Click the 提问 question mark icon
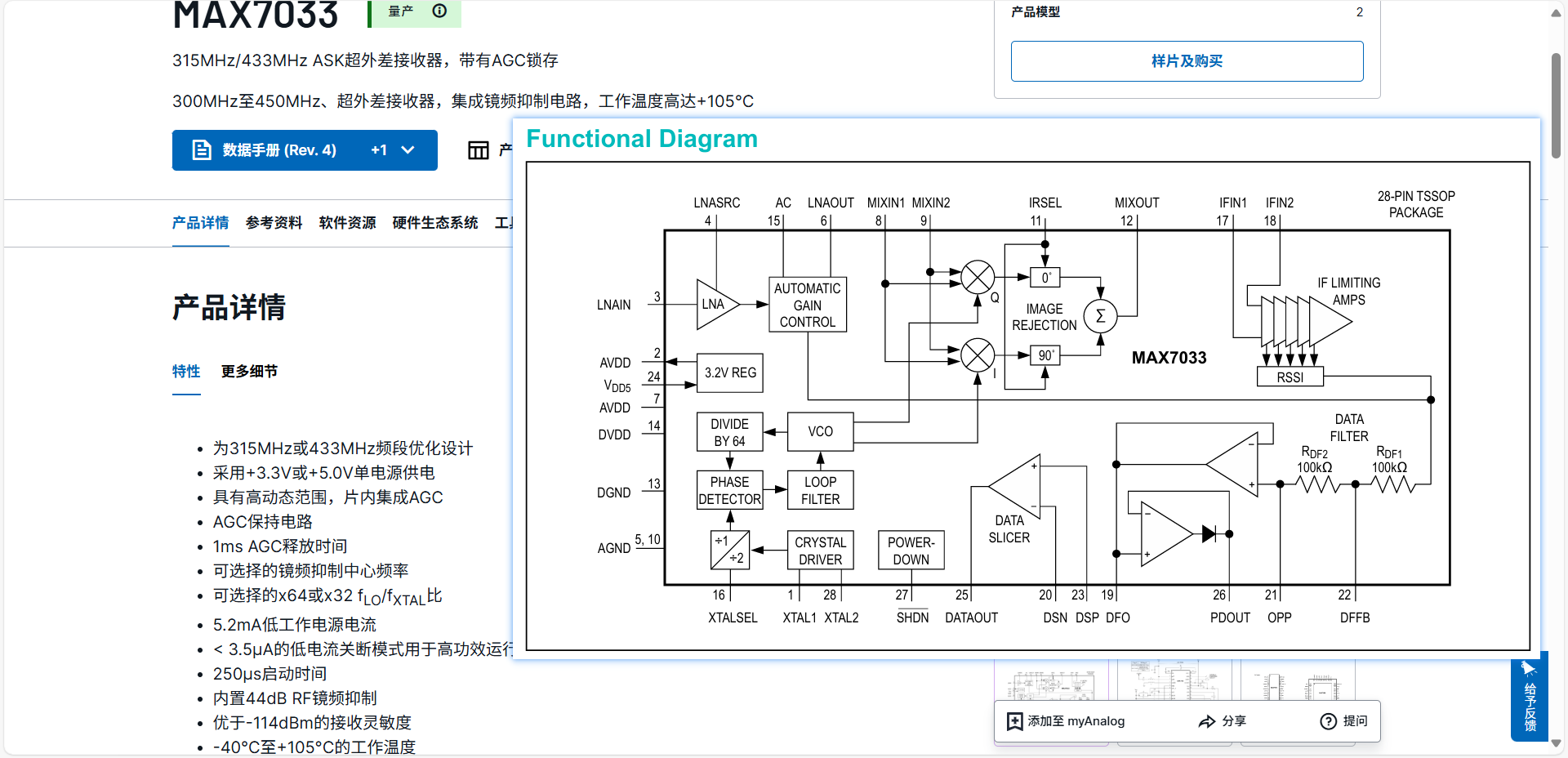Viewport: 1568px width, 758px height. click(1329, 721)
